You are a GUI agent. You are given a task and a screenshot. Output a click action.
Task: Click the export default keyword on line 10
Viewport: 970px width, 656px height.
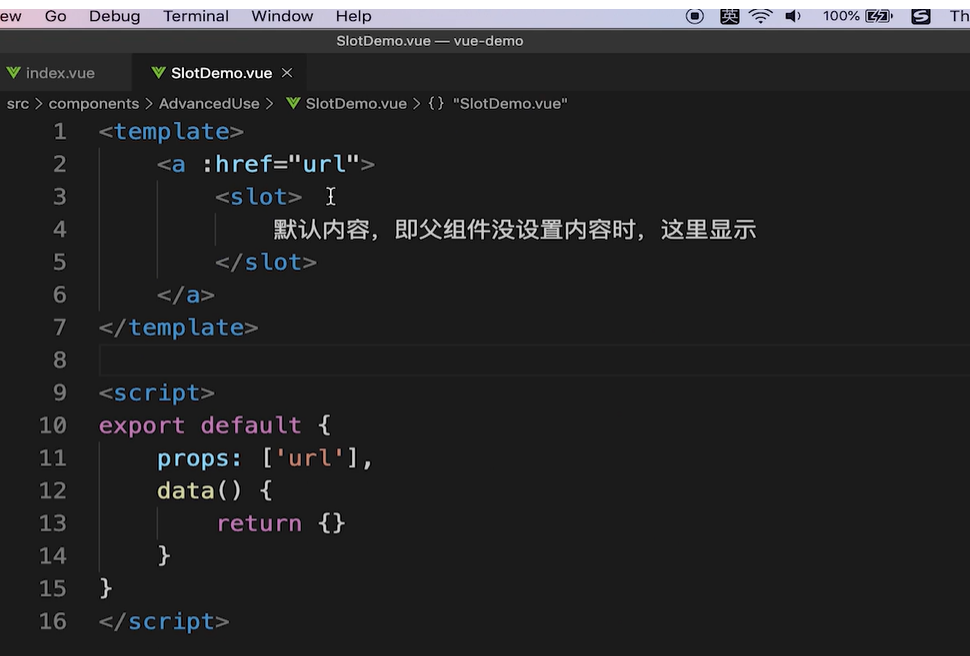pos(200,425)
